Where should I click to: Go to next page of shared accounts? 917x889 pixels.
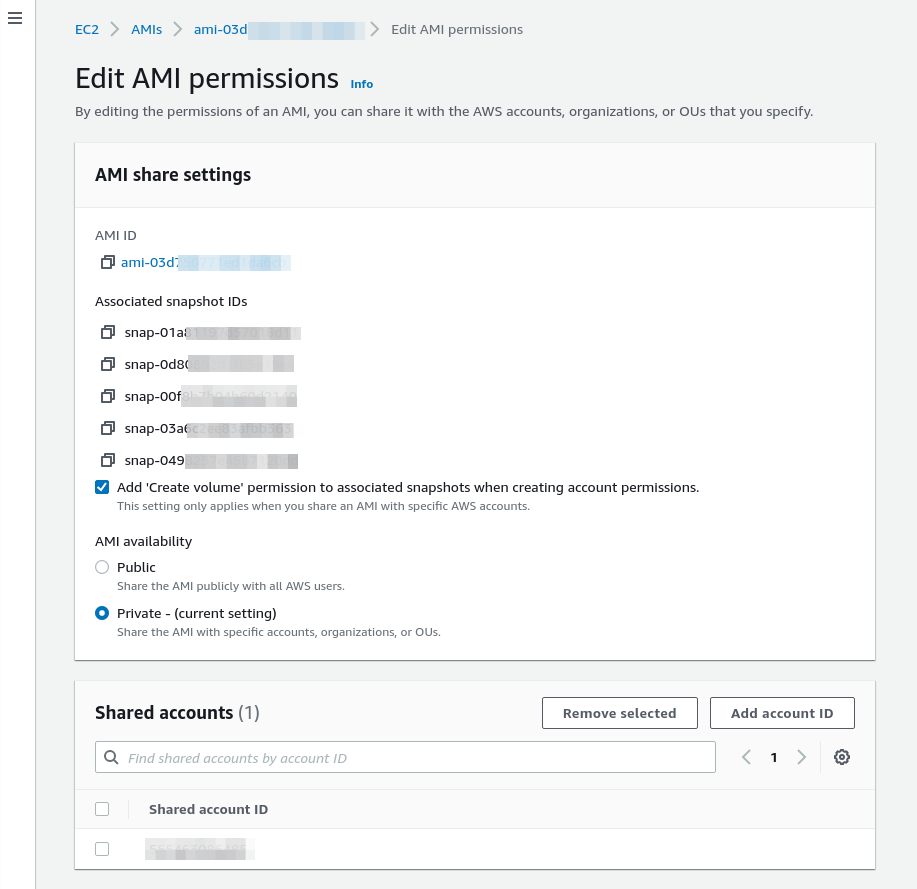(801, 757)
